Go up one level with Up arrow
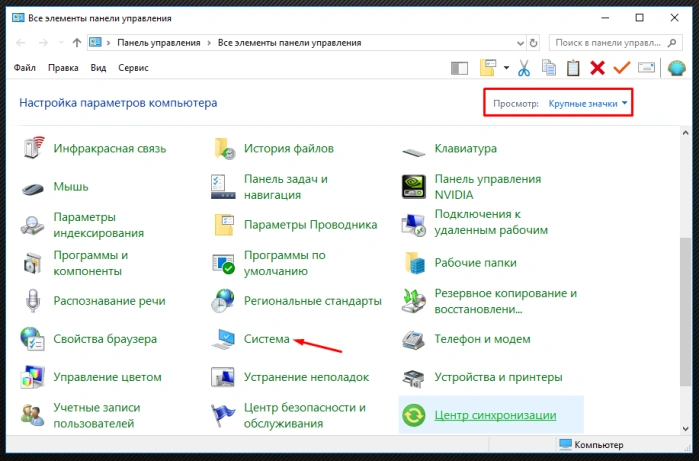The image size is (699, 461). [x=77, y=43]
